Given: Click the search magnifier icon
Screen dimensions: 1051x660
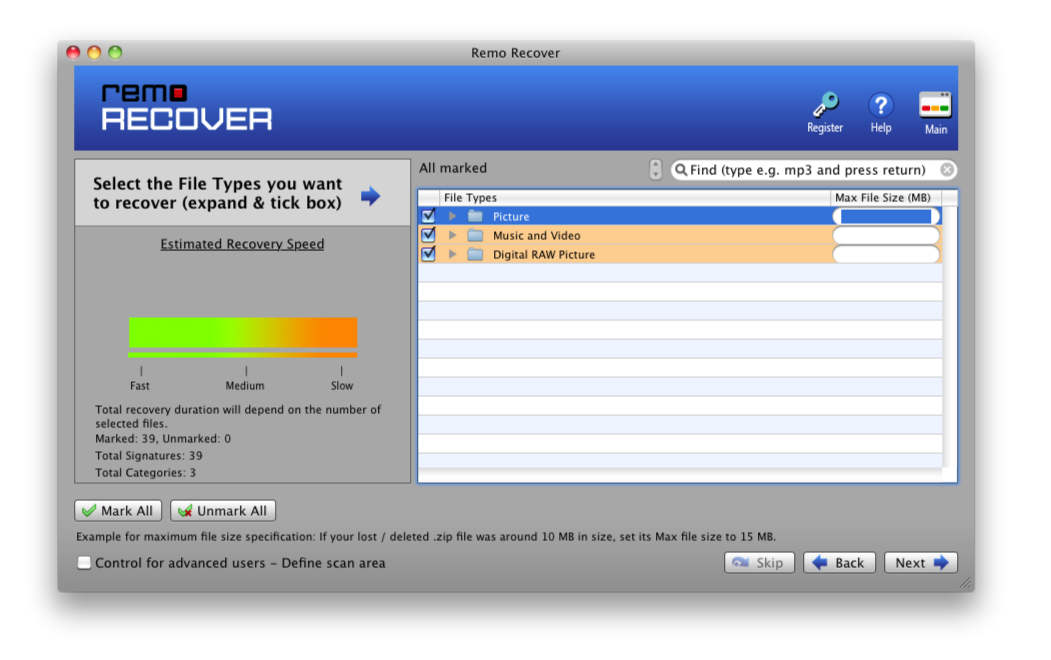Looking at the screenshot, I should [x=681, y=170].
